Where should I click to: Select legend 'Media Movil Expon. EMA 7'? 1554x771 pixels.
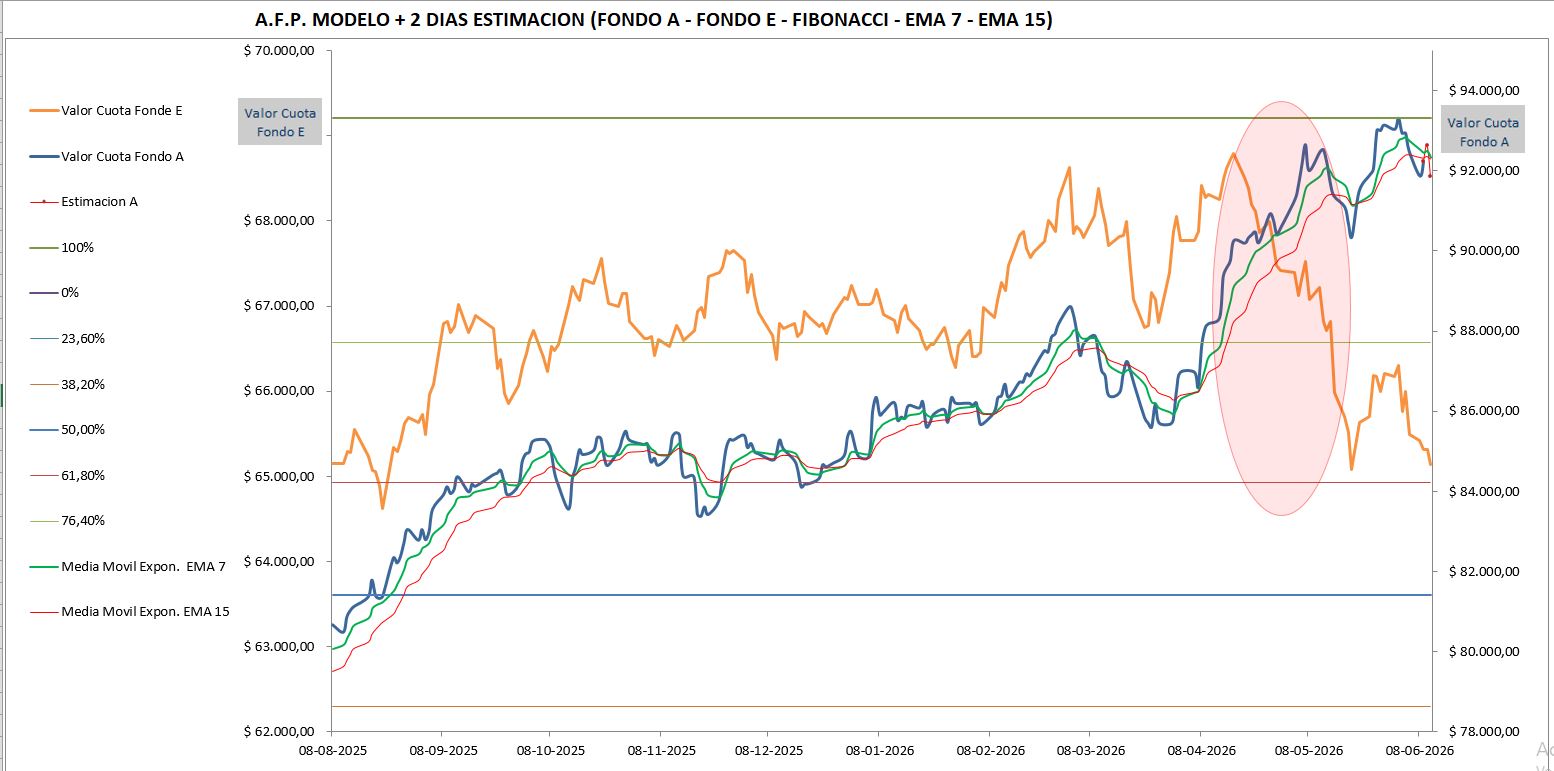pyautogui.click(x=128, y=566)
